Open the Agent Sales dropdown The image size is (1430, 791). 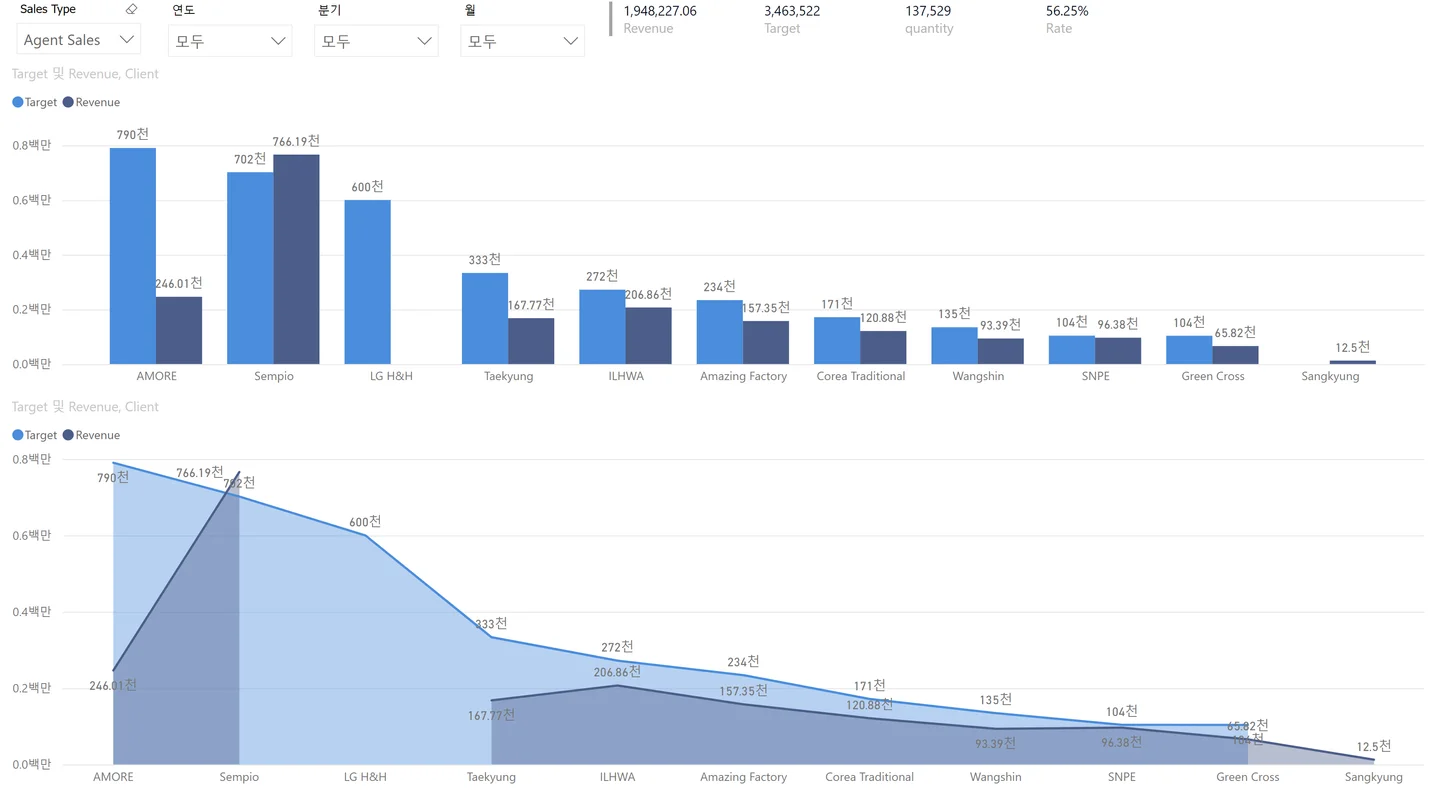(x=79, y=40)
